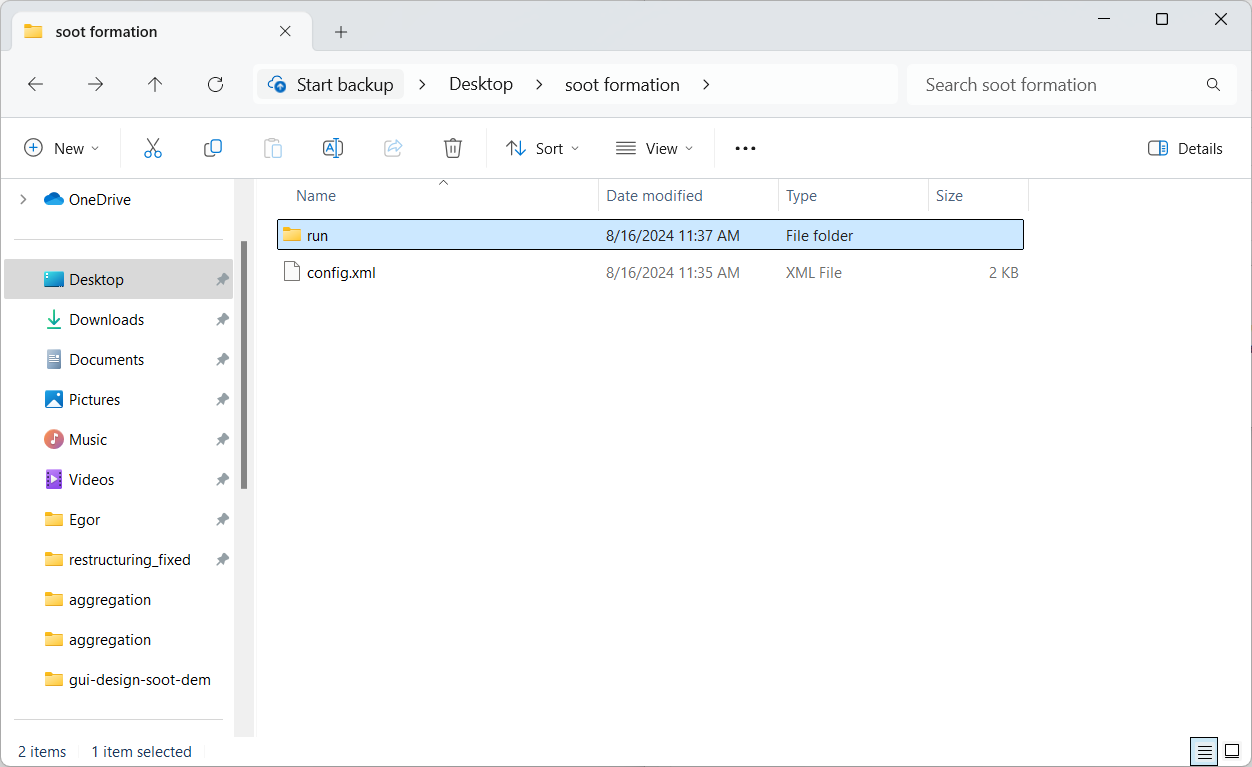Sort by Size column header
Screen dimensions: 1252x767
pyautogui.click(x=949, y=196)
